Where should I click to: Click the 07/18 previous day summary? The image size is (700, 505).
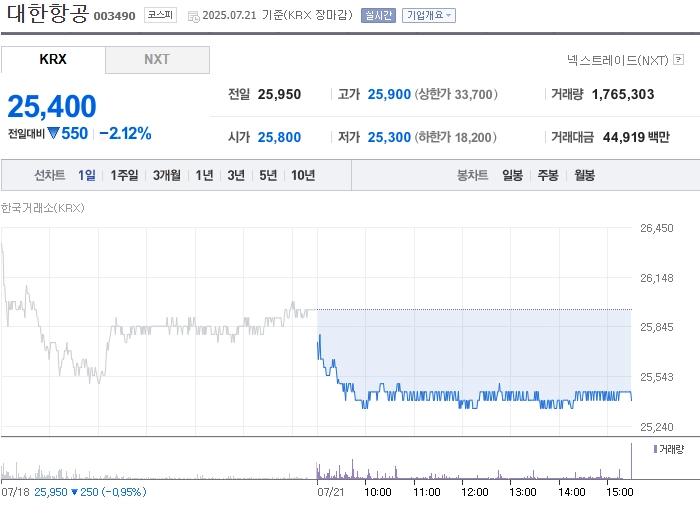coord(74,492)
